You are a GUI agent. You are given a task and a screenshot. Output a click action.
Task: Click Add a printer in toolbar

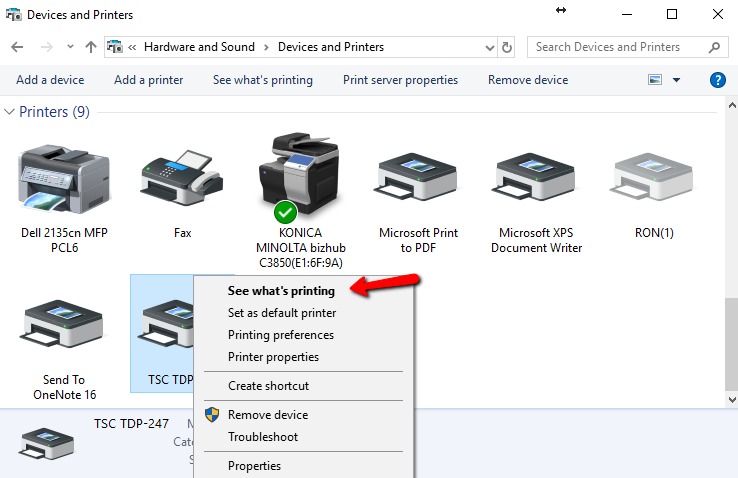point(148,80)
